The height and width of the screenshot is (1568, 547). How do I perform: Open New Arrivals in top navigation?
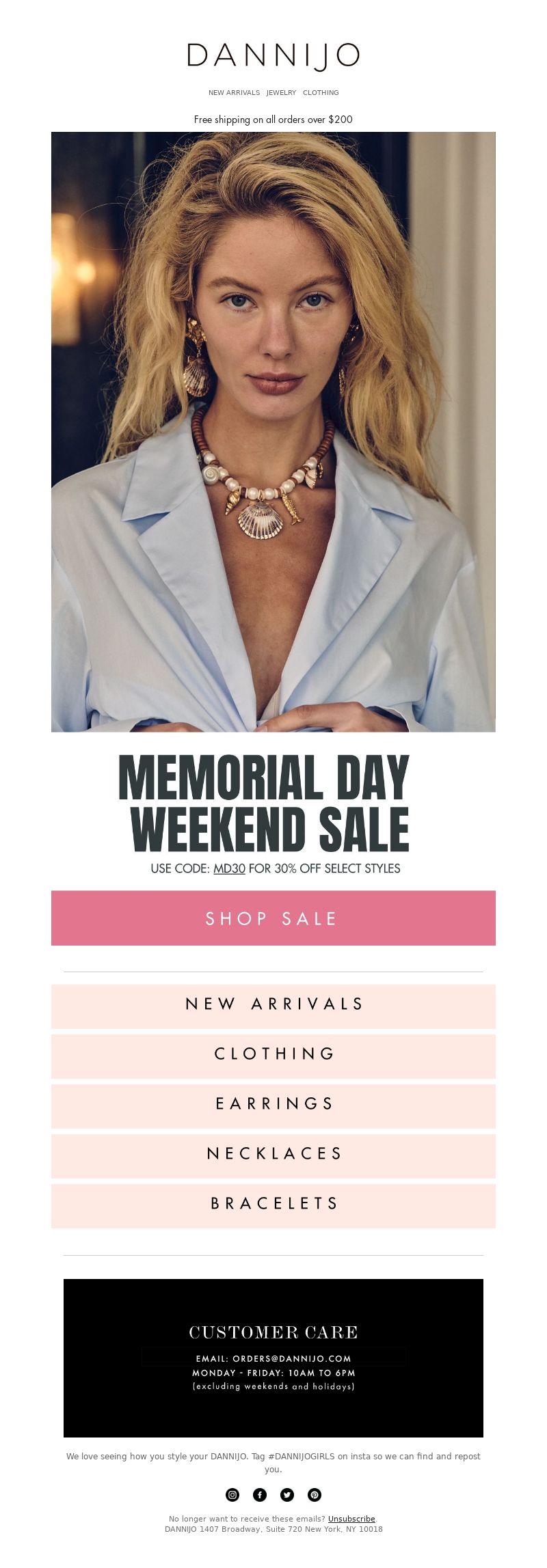coord(234,93)
